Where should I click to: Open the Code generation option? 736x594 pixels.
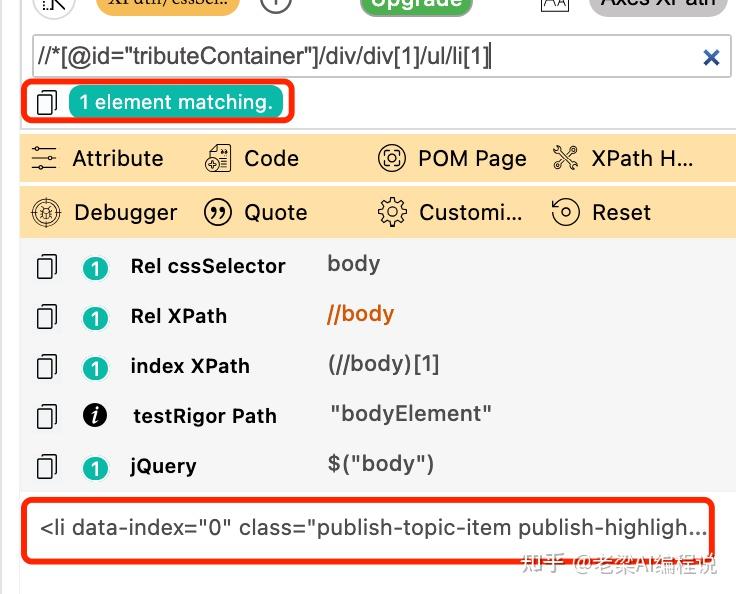[x=217, y=158]
